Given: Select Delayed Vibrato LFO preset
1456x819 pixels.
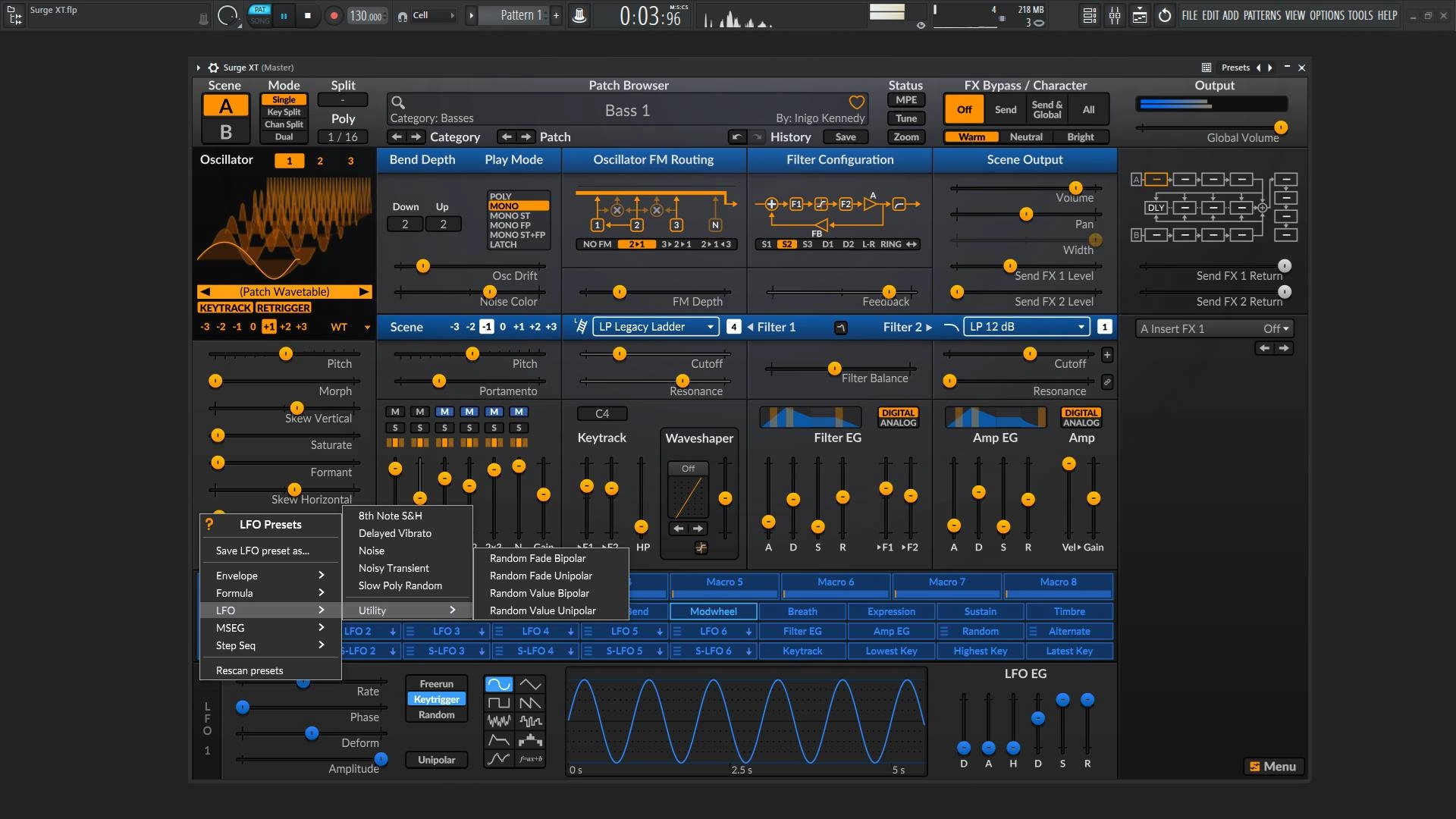Looking at the screenshot, I should tap(407, 533).
